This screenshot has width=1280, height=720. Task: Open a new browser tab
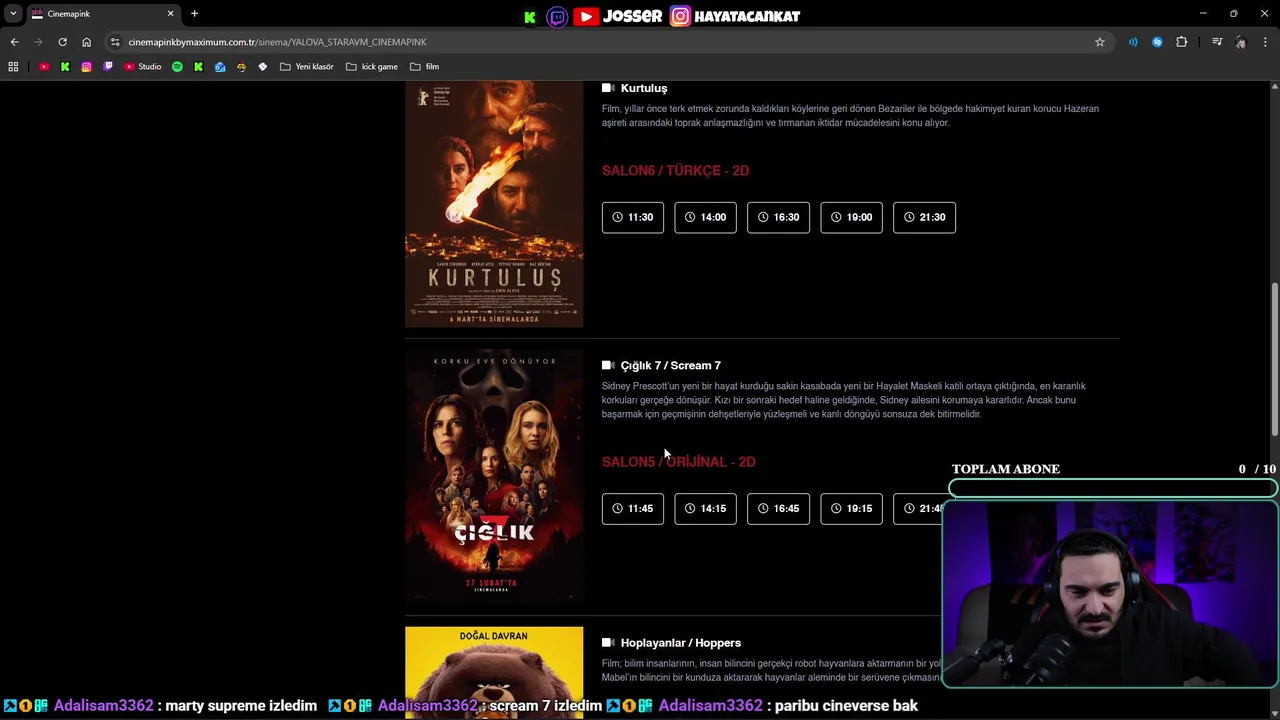[x=194, y=14]
